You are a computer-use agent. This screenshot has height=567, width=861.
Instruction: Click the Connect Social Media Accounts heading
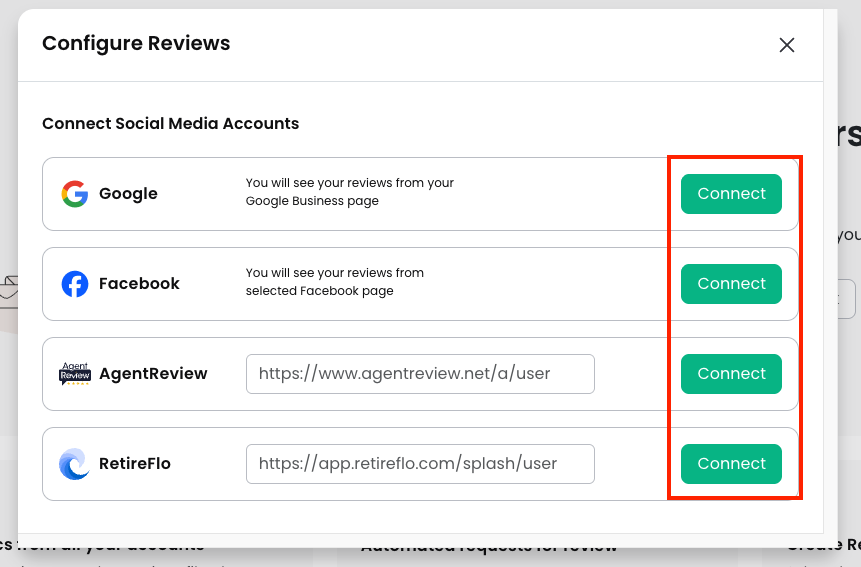(x=171, y=123)
